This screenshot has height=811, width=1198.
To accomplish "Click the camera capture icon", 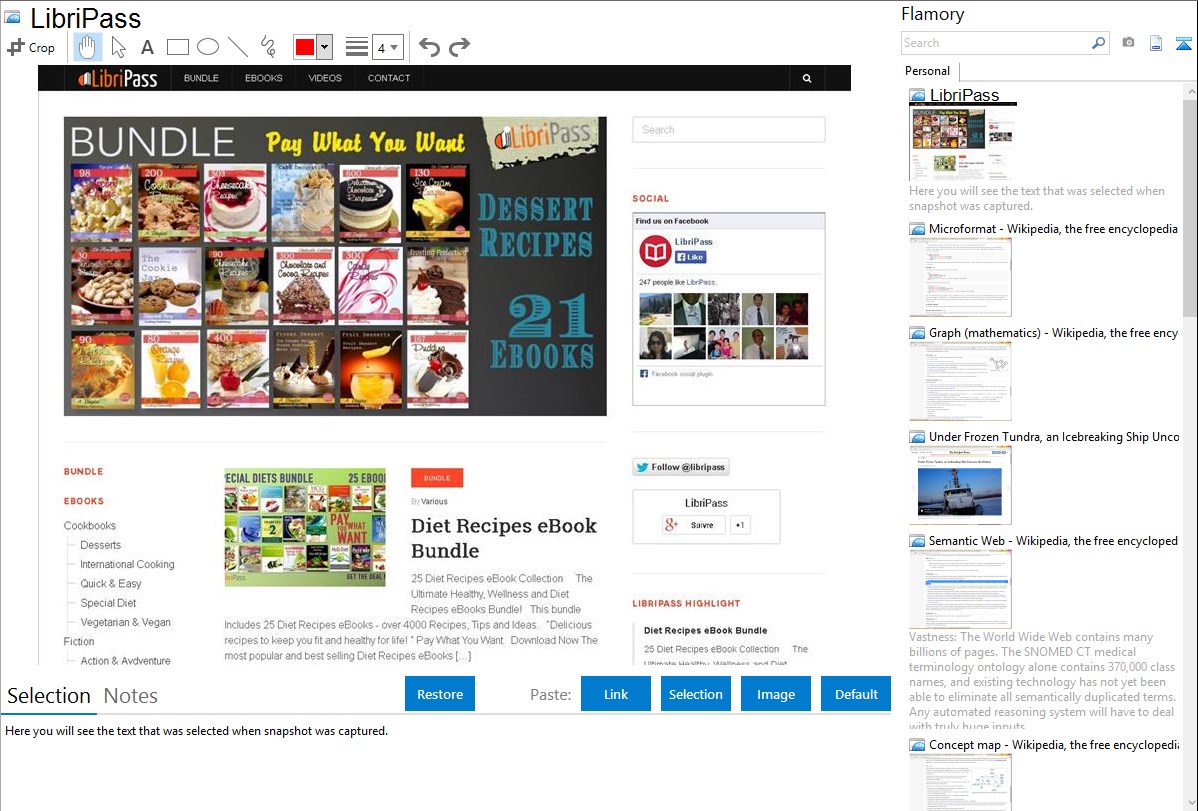I will click(1128, 43).
